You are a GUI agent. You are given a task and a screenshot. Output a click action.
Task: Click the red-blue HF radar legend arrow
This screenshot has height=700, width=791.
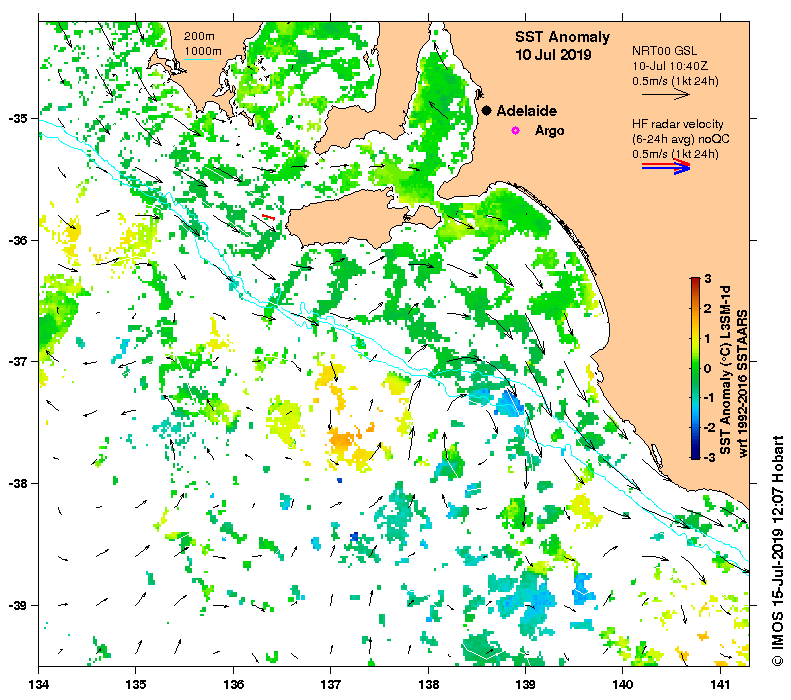(x=666, y=166)
